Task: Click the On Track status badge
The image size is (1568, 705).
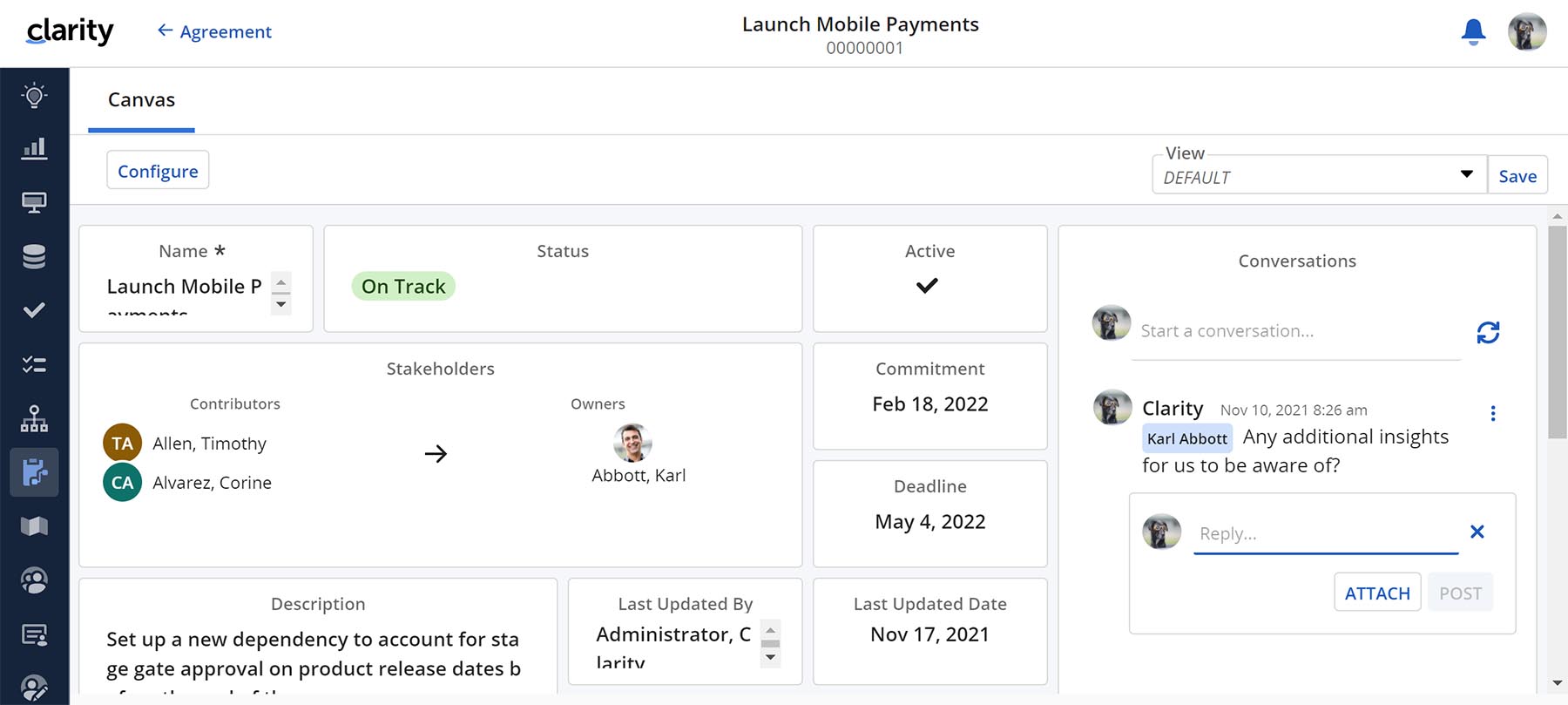Action: [x=403, y=286]
